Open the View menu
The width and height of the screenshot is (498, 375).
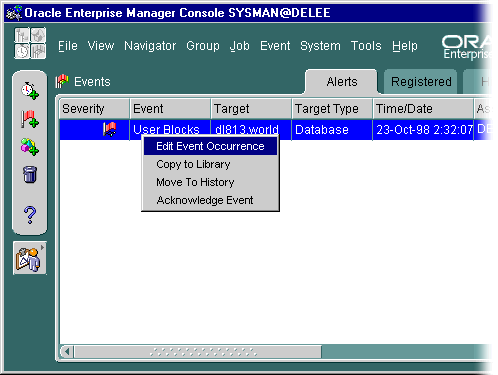tap(101, 46)
